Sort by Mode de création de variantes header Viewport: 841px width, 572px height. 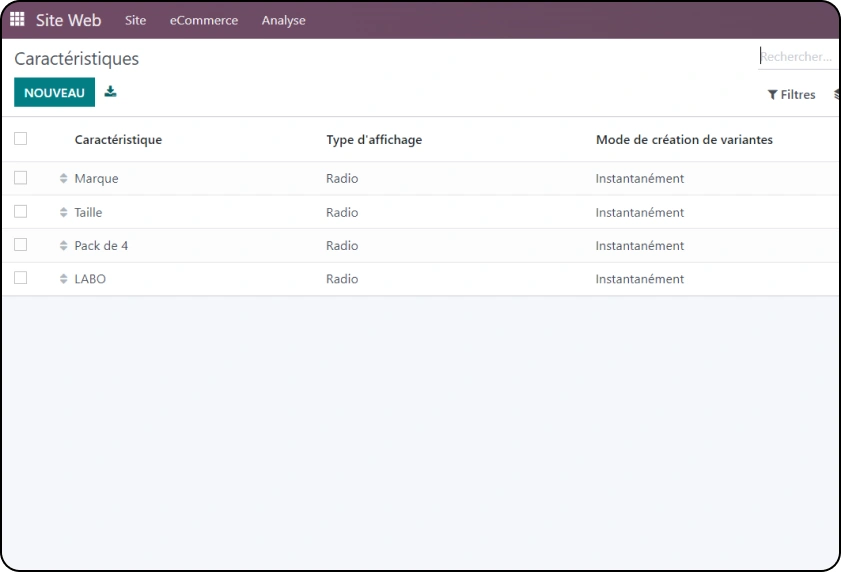click(684, 140)
